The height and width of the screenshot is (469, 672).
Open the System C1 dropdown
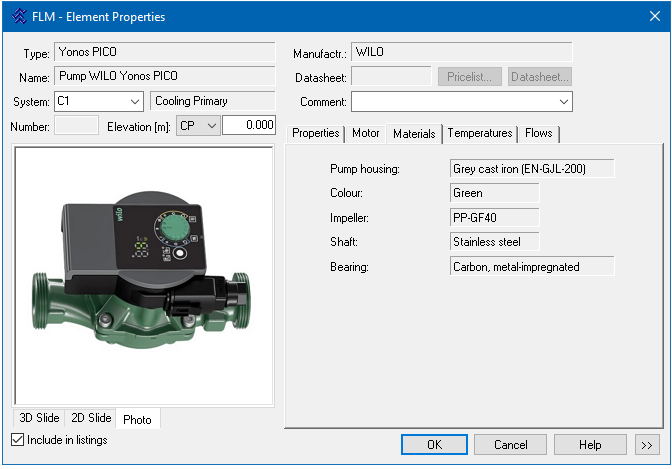(x=135, y=101)
